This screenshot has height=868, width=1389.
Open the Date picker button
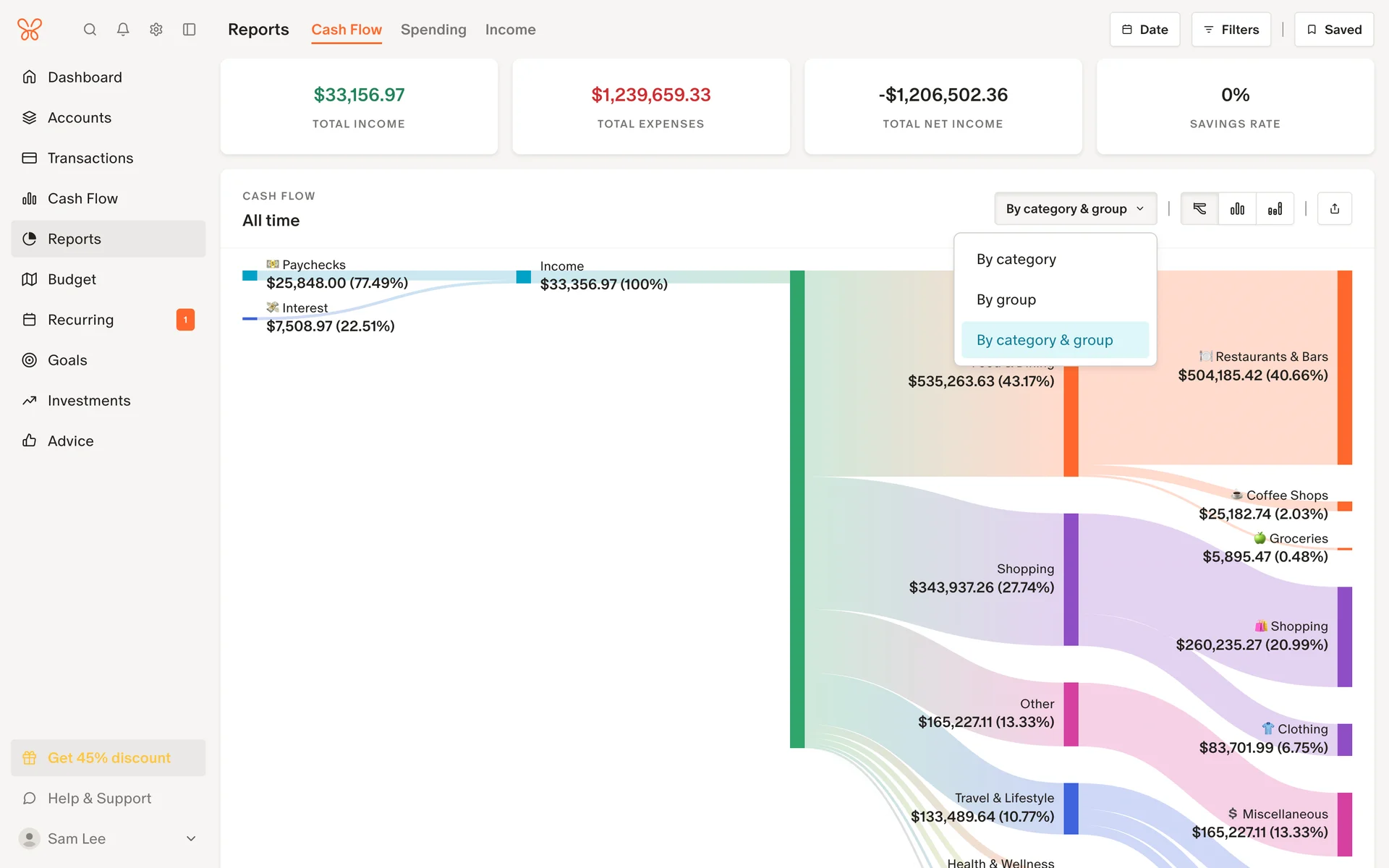click(x=1144, y=30)
